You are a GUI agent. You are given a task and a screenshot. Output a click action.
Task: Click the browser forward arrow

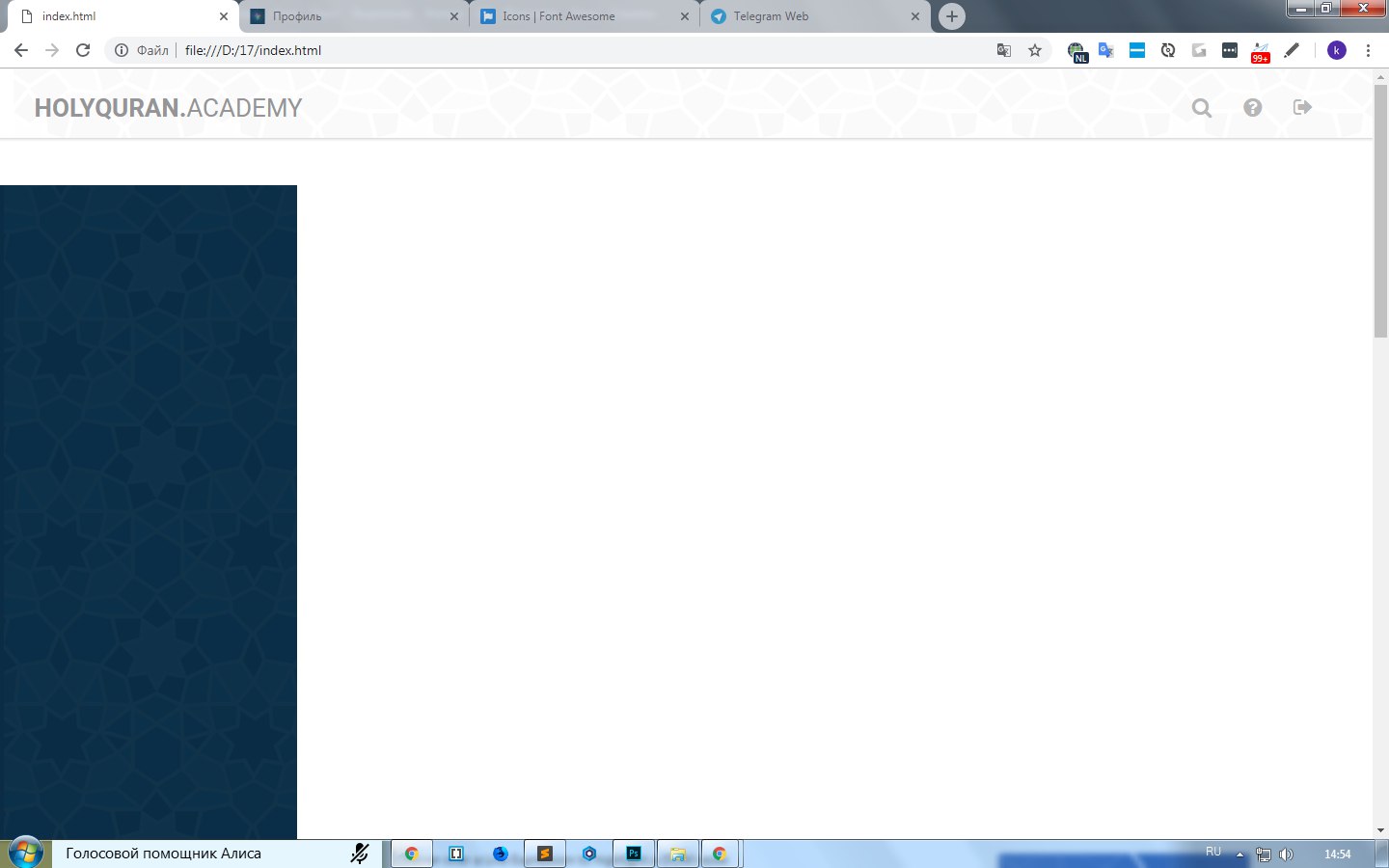(52, 50)
